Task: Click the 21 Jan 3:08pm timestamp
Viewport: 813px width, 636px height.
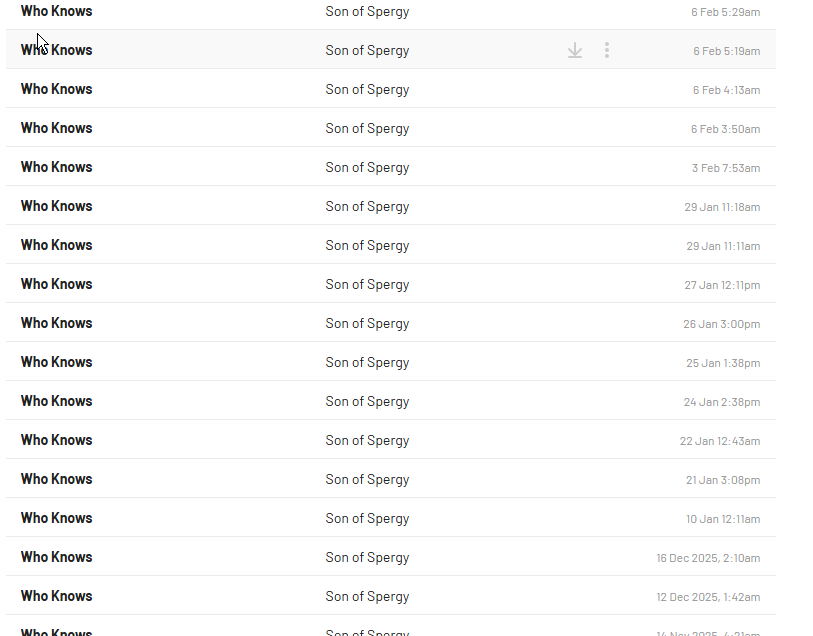Action: pos(723,480)
